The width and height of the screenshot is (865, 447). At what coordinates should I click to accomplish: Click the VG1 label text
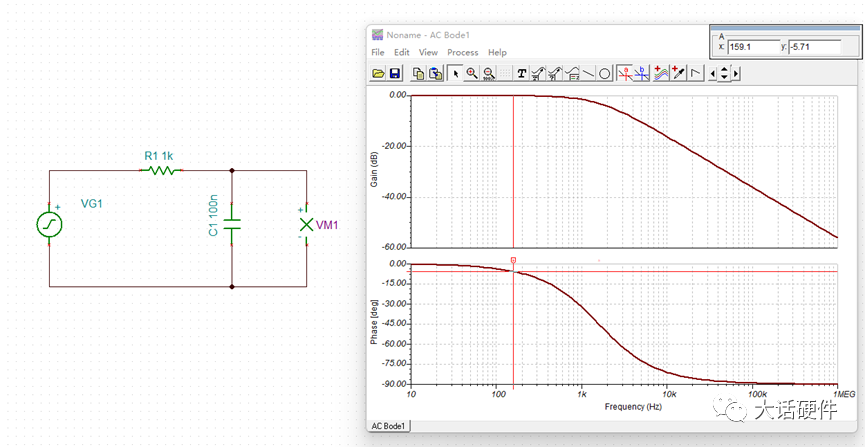92,204
